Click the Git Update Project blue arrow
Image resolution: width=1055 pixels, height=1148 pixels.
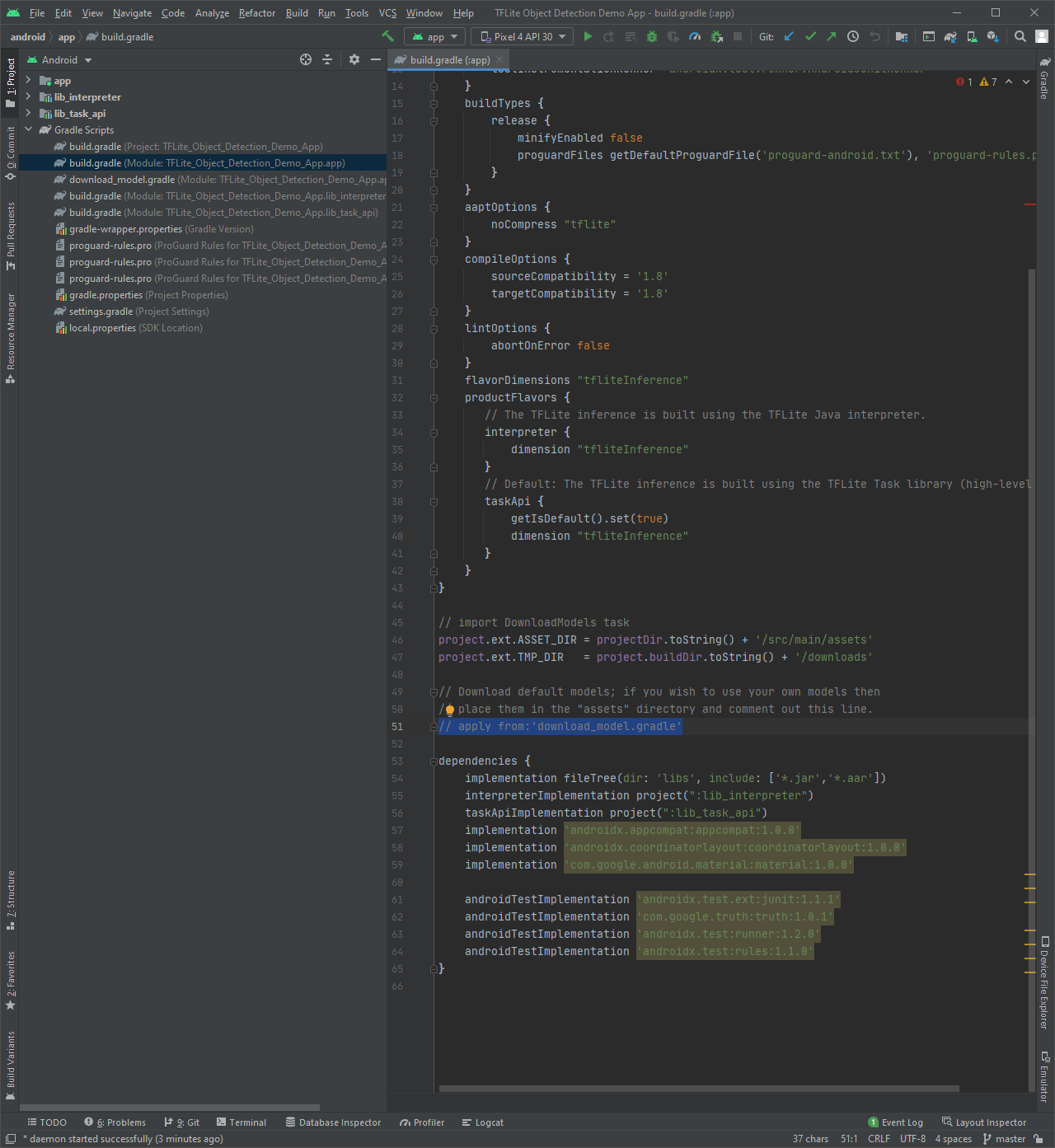789,36
